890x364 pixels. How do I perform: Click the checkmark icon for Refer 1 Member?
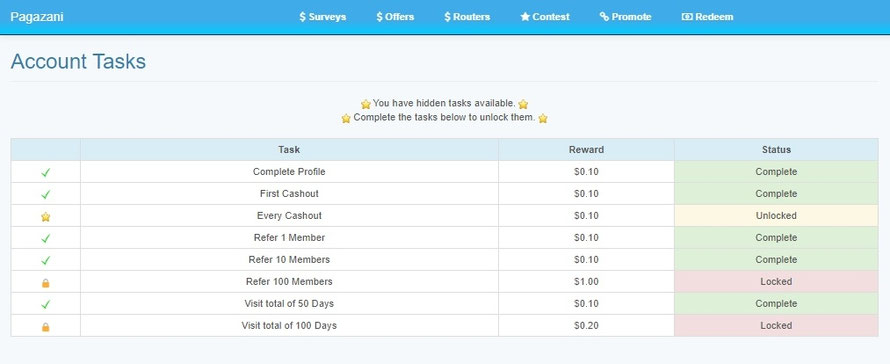tap(45, 239)
